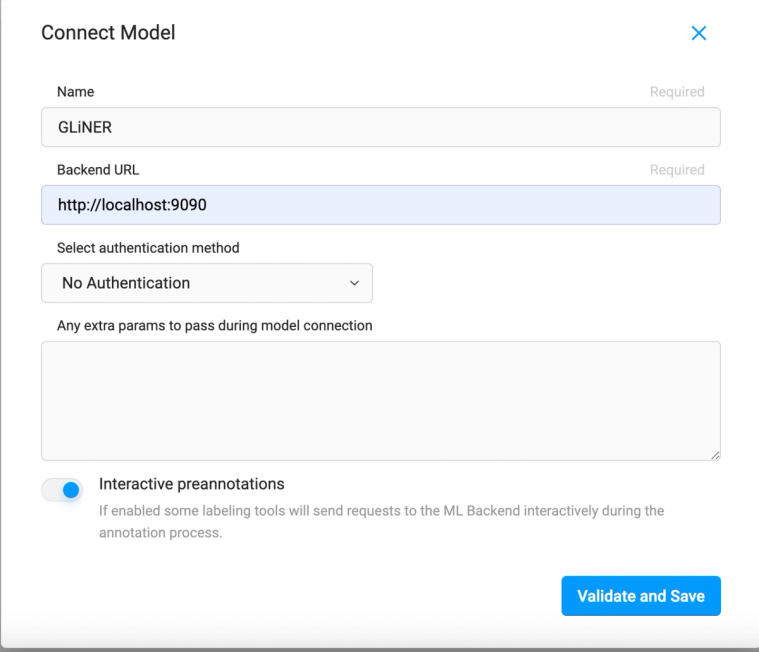Click the Backend URL label
Screen dimensions: 759x652
[x=98, y=170]
